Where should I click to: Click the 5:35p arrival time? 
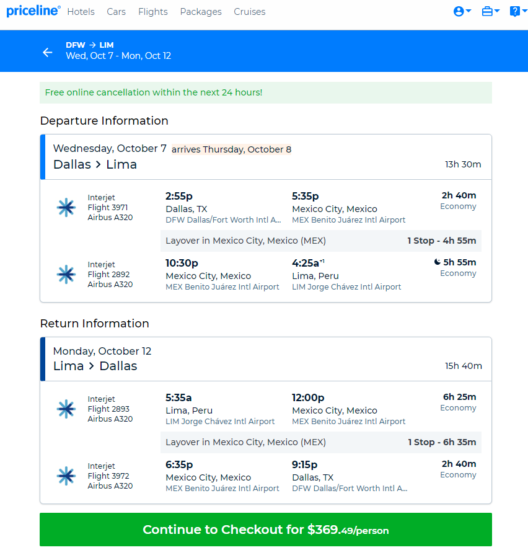[305, 196]
